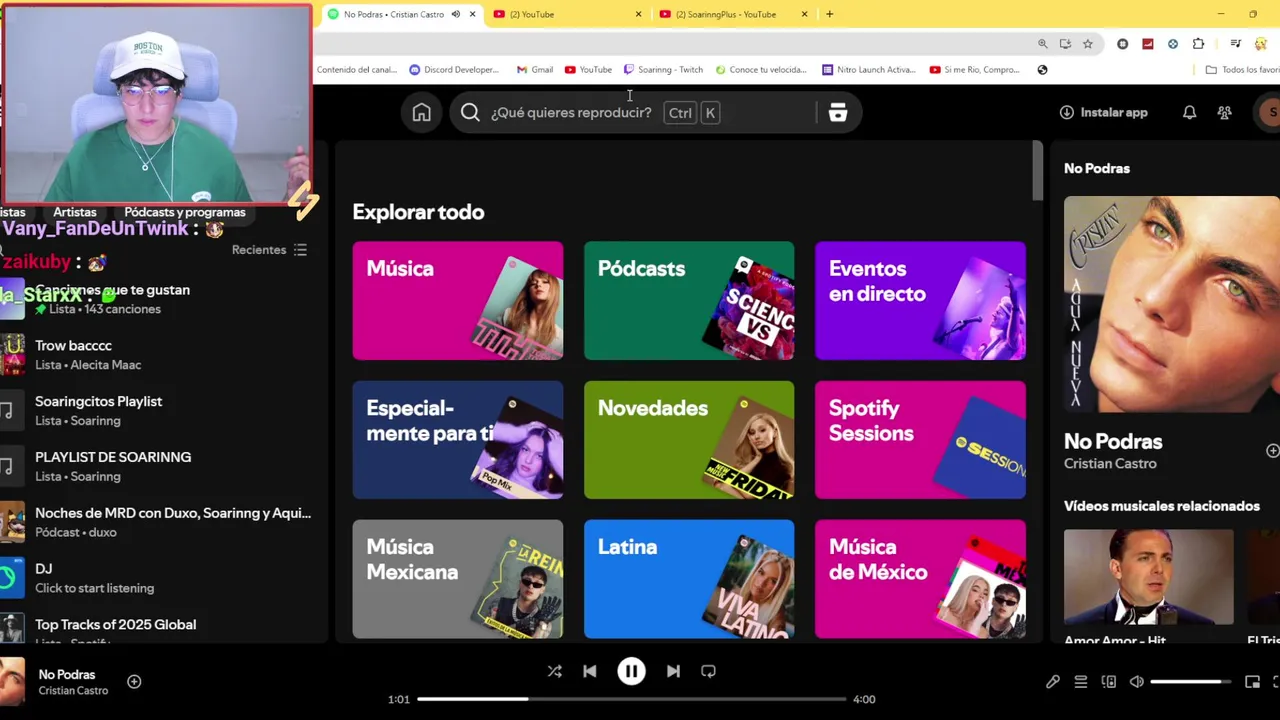Open notifications bell icon
The width and height of the screenshot is (1280, 720).
pyautogui.click(x=1189, y=113)
